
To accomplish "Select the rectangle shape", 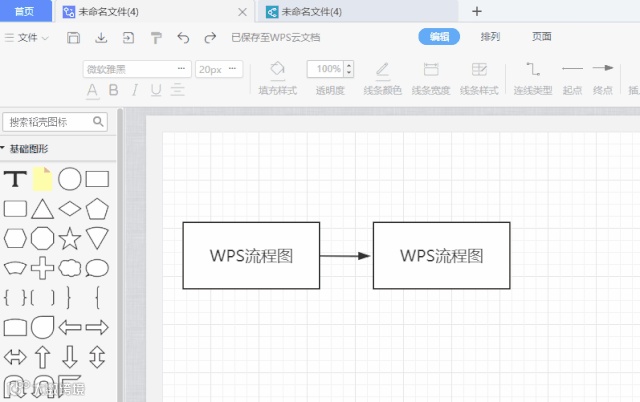I will click(97, 179).
